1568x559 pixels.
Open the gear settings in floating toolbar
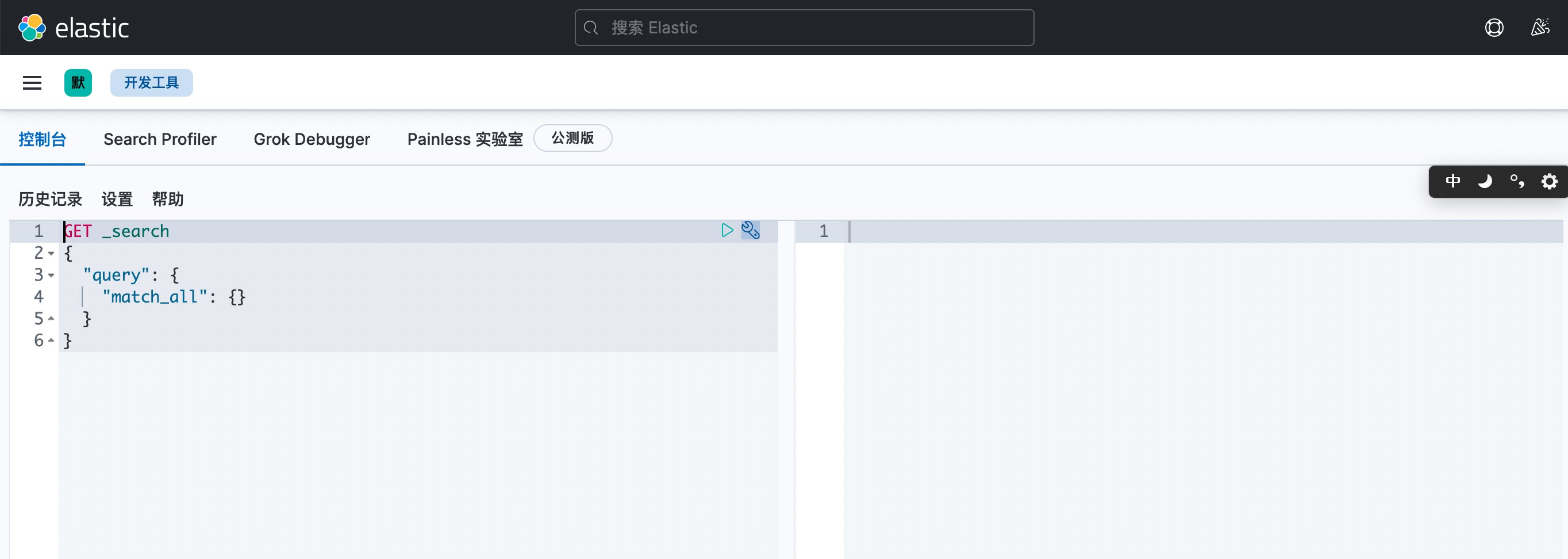pyautogui.click(x=1549, y=182)
